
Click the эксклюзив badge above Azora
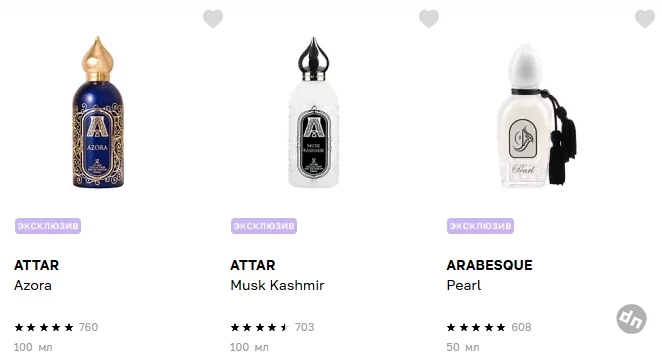pos(48,226)
